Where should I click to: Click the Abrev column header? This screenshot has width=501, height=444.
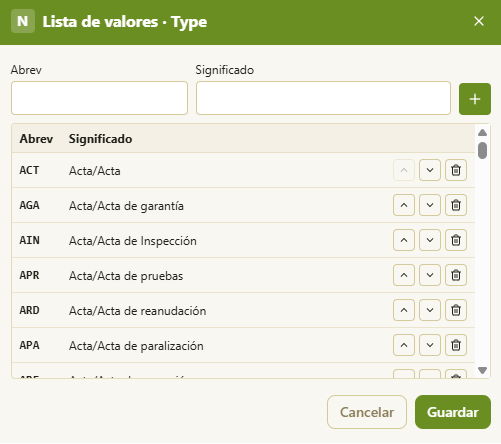(x=36, y=139)
